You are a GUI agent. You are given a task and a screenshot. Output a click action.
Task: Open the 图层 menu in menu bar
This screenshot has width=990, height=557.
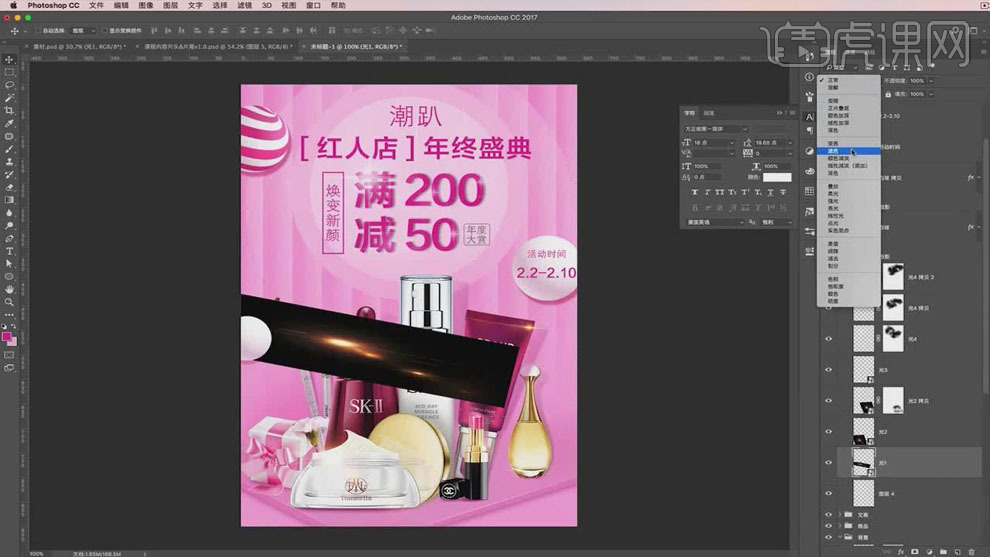(170, 5)
